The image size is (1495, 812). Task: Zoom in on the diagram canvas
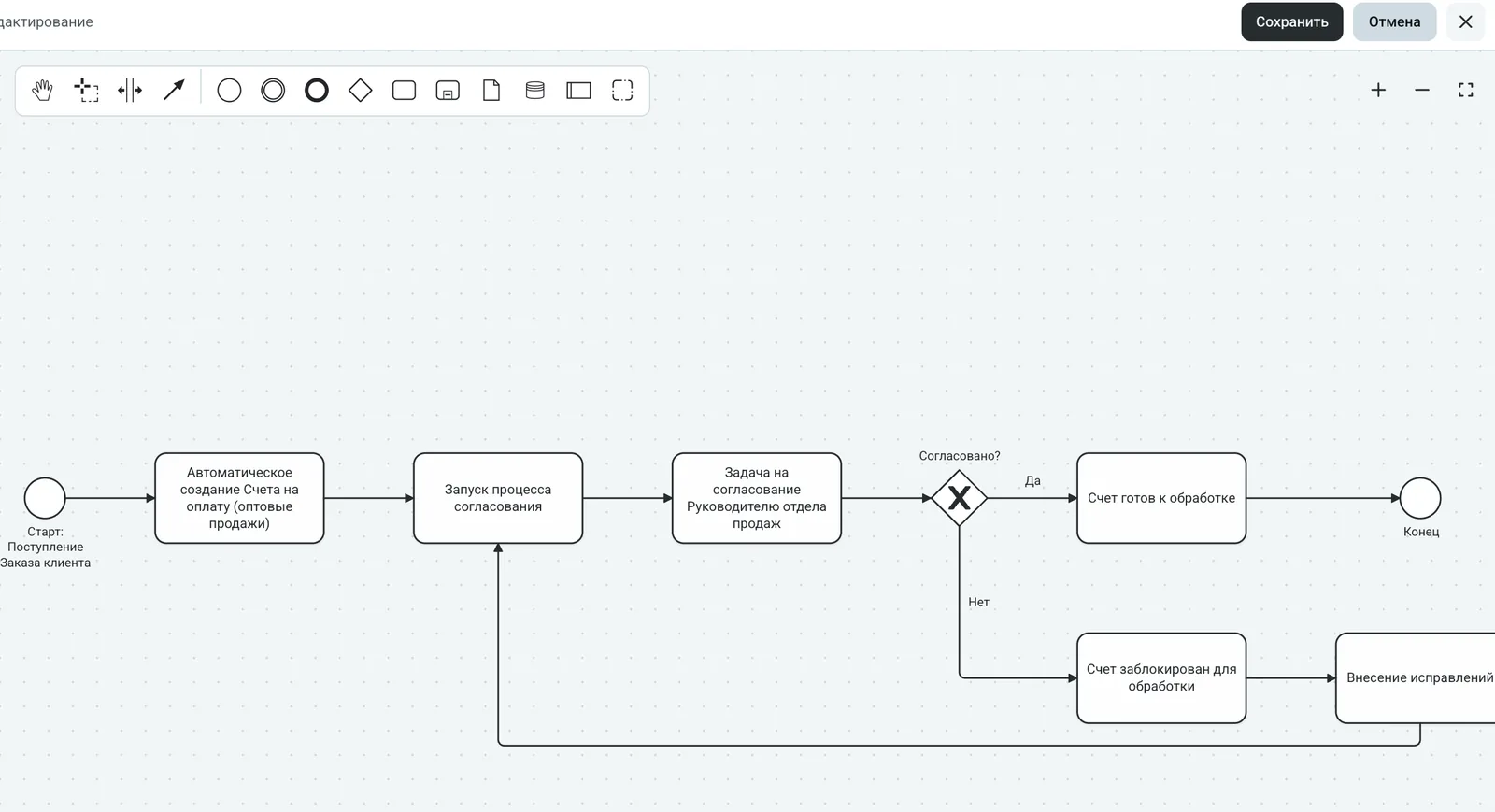click(x=1378, y=91)
